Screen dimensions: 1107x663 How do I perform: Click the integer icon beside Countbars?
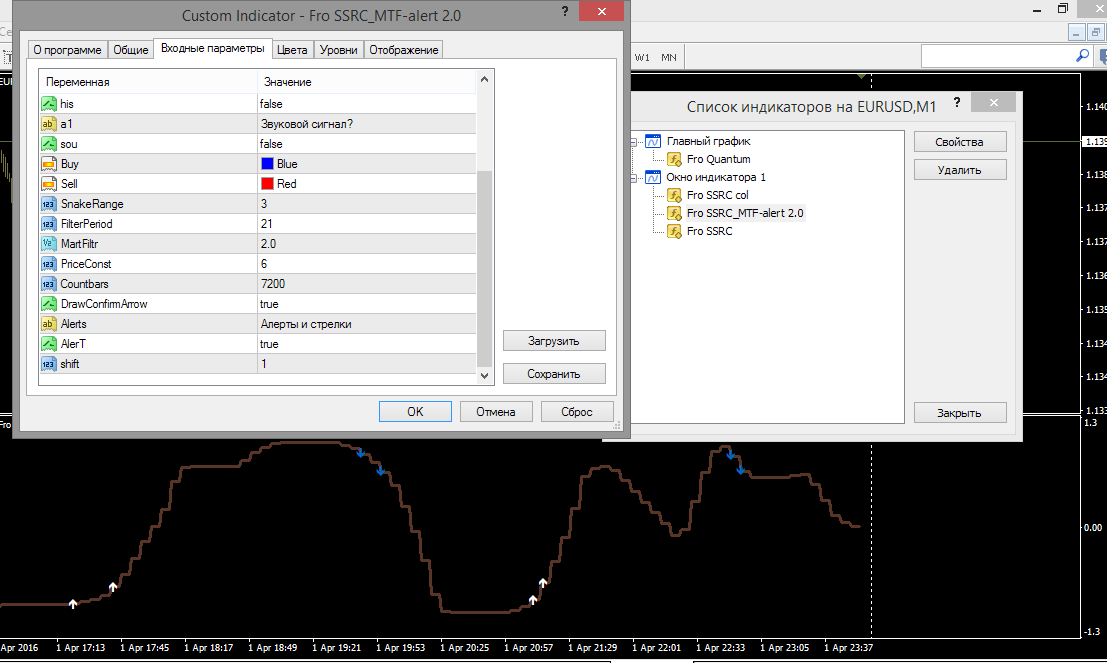pos(49,284)
